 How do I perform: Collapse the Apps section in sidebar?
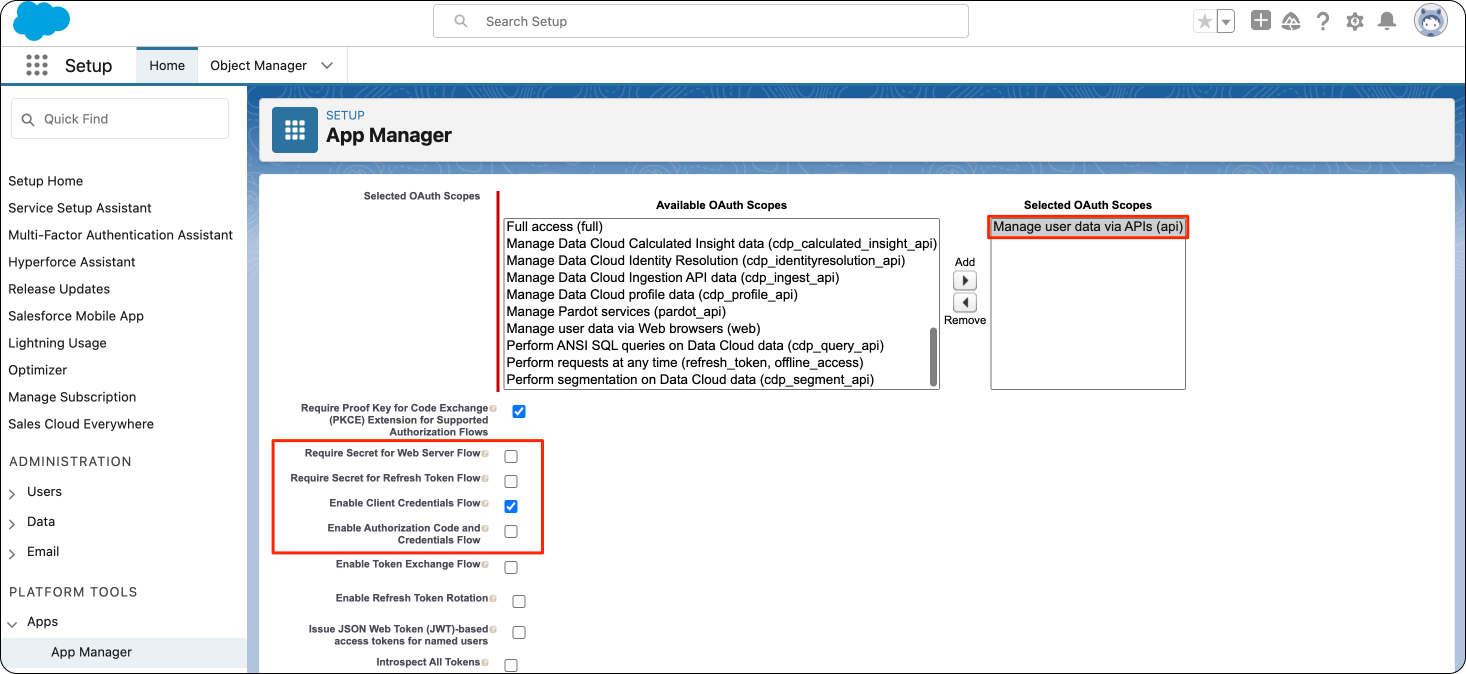coord(12,624)
